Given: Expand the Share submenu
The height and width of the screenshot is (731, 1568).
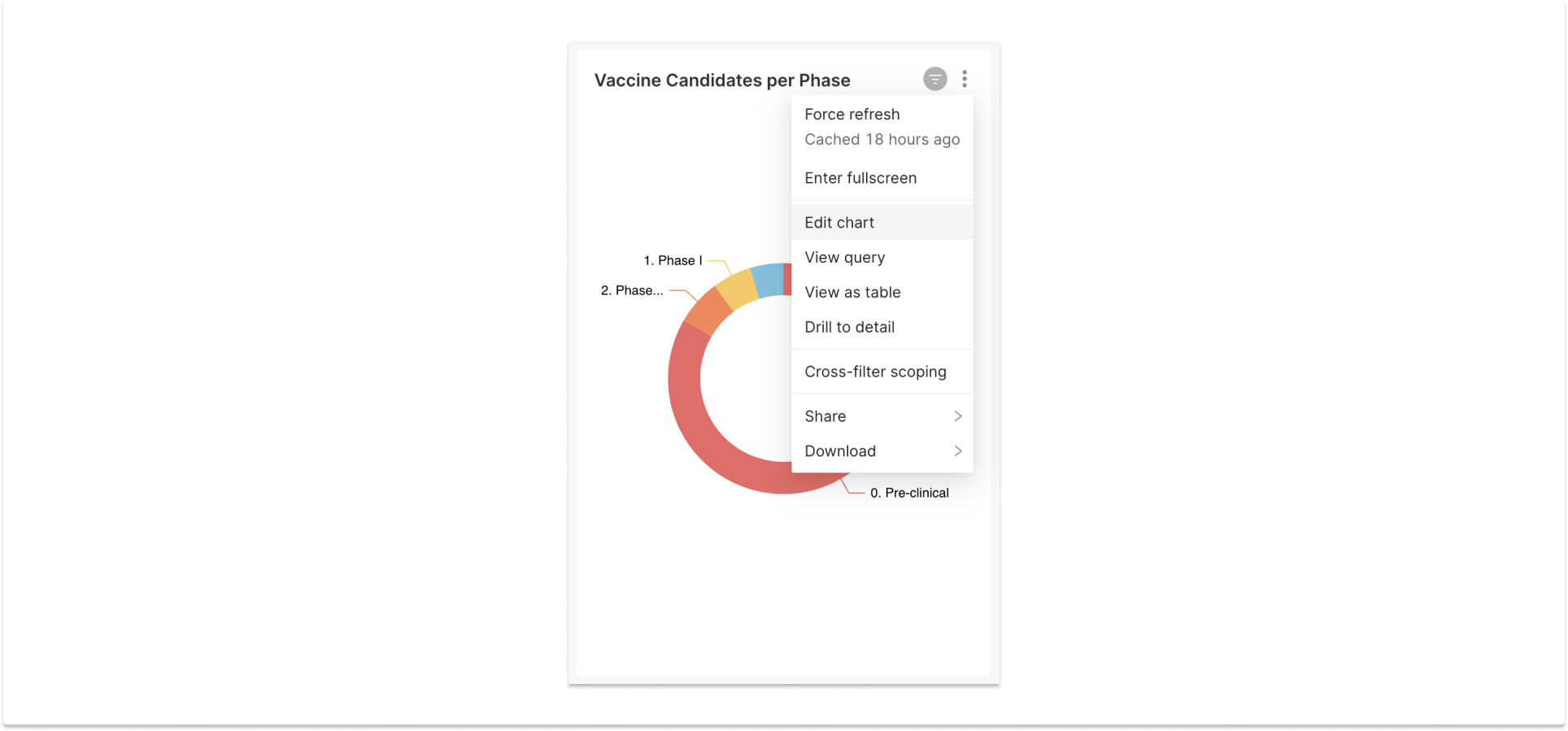Looking at the screenshot, I should [x=825, y=416].
